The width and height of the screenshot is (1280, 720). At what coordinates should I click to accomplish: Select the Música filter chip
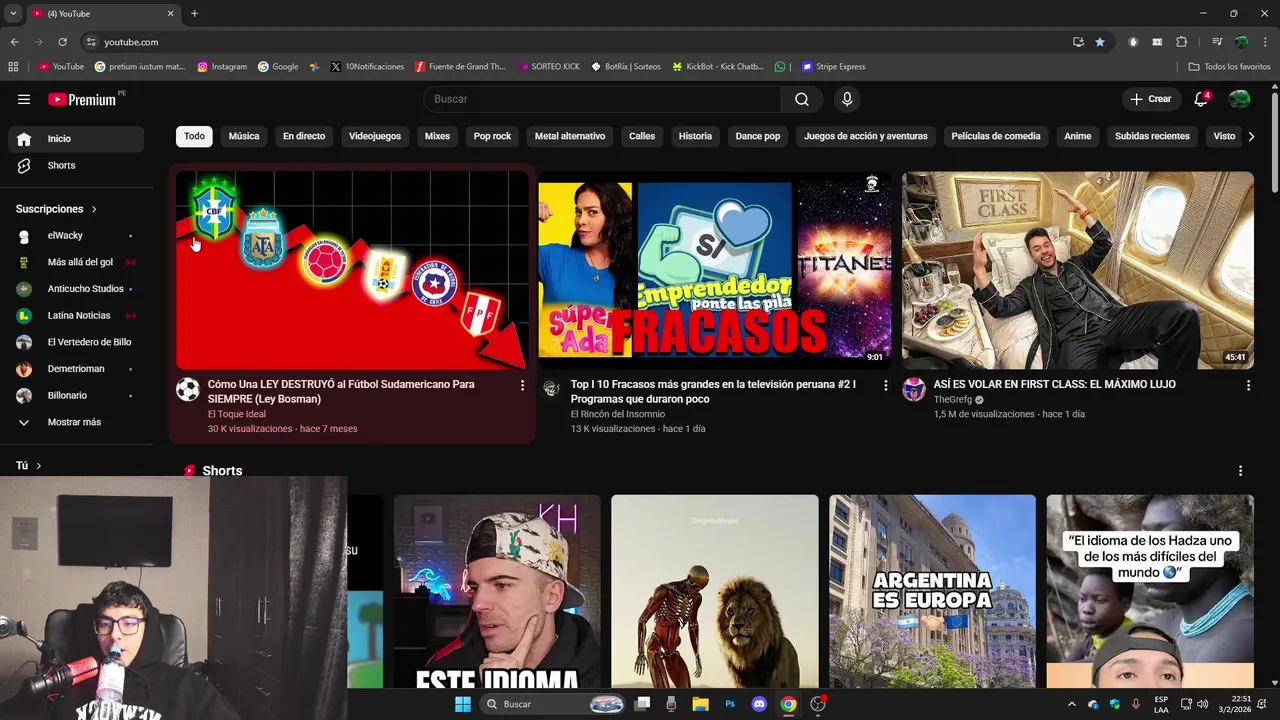tap(244, 136)
